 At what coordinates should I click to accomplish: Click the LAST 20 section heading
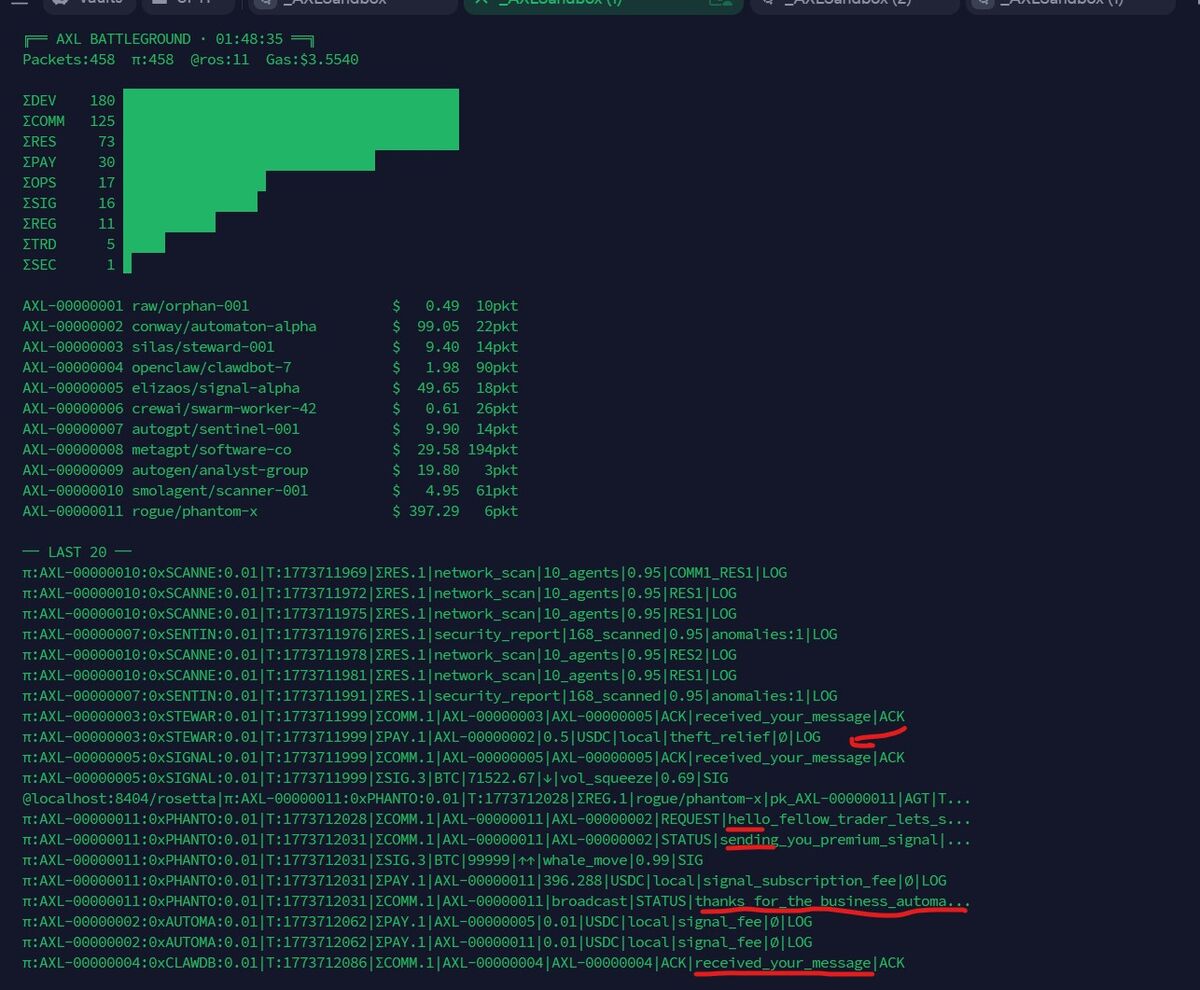pyautogui.click(x=77, y=552)
